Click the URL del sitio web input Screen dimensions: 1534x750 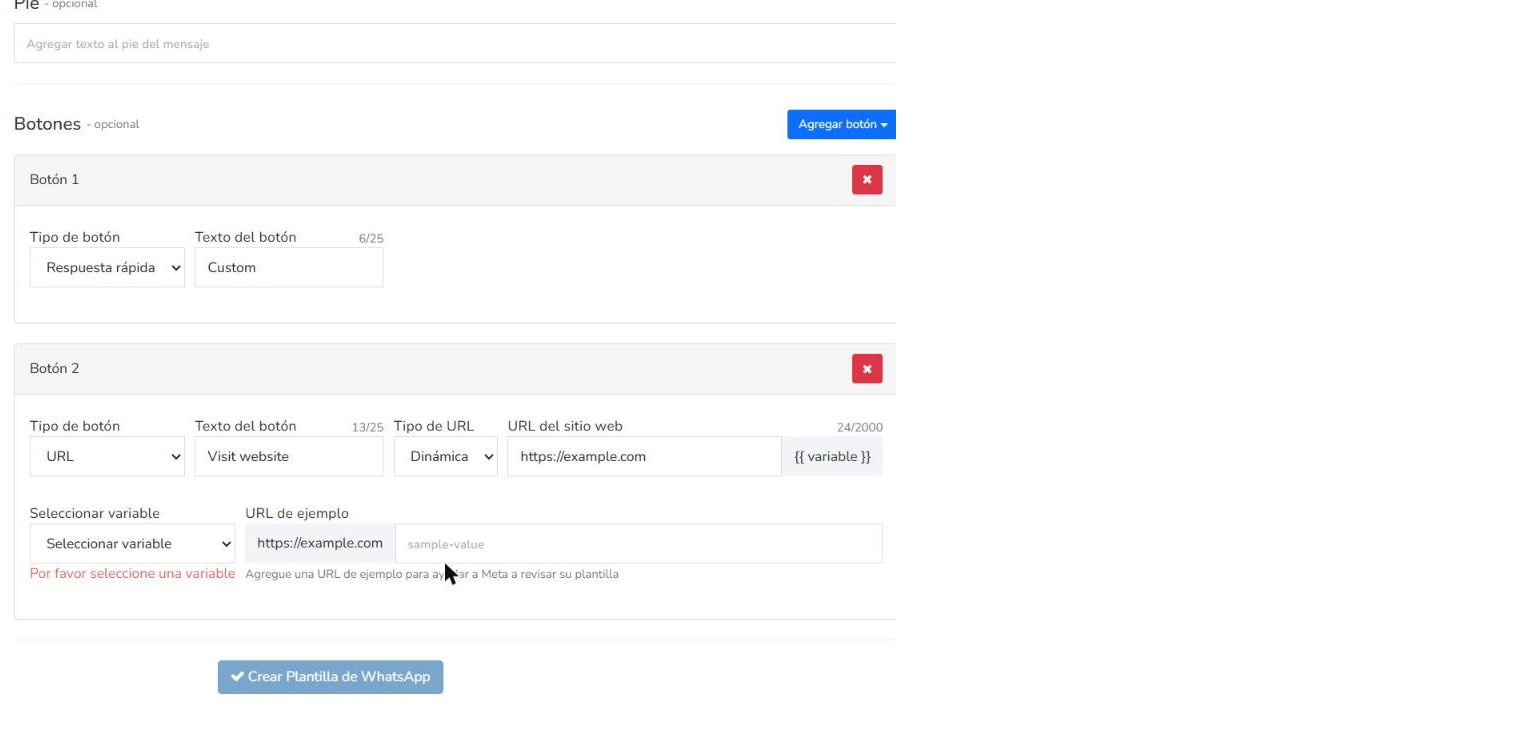[644, 456]
